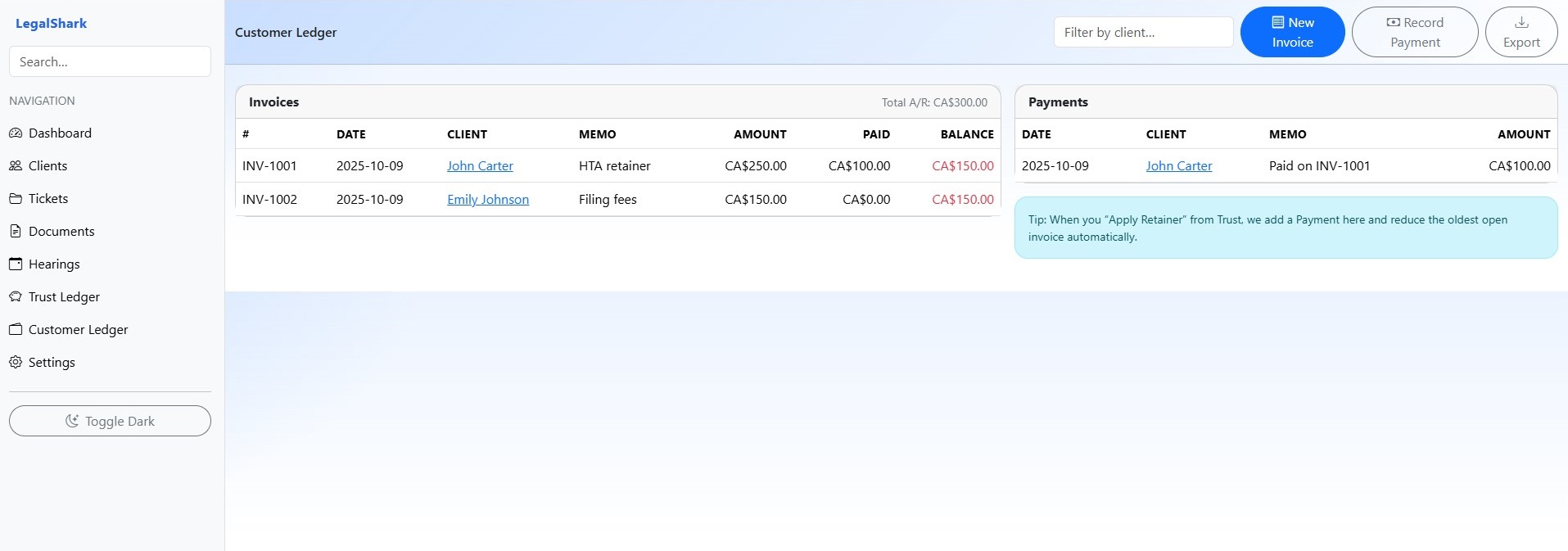Click the Customer Ledger wallet icon

(16, 329)
